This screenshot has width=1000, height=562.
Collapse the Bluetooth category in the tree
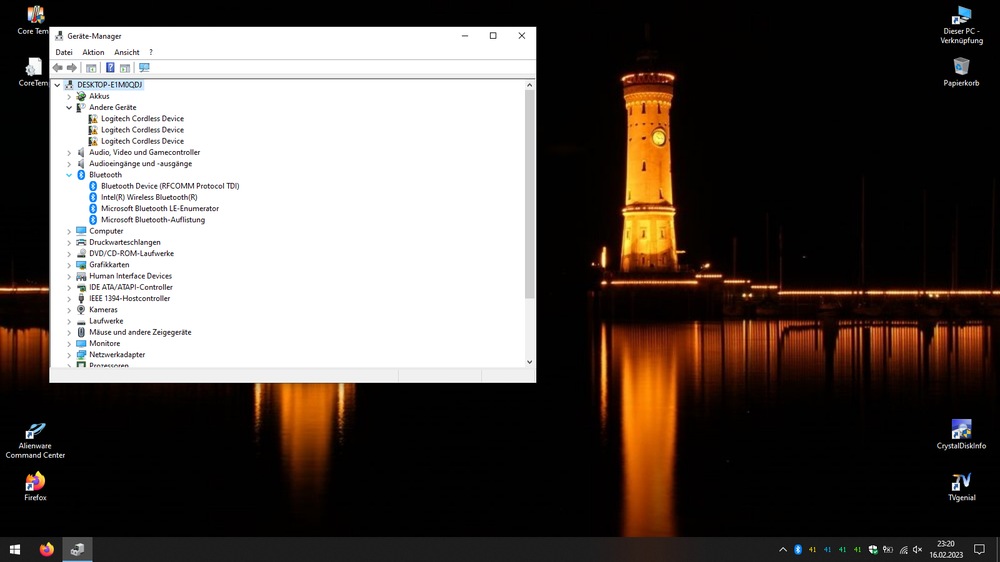[69, 175]
